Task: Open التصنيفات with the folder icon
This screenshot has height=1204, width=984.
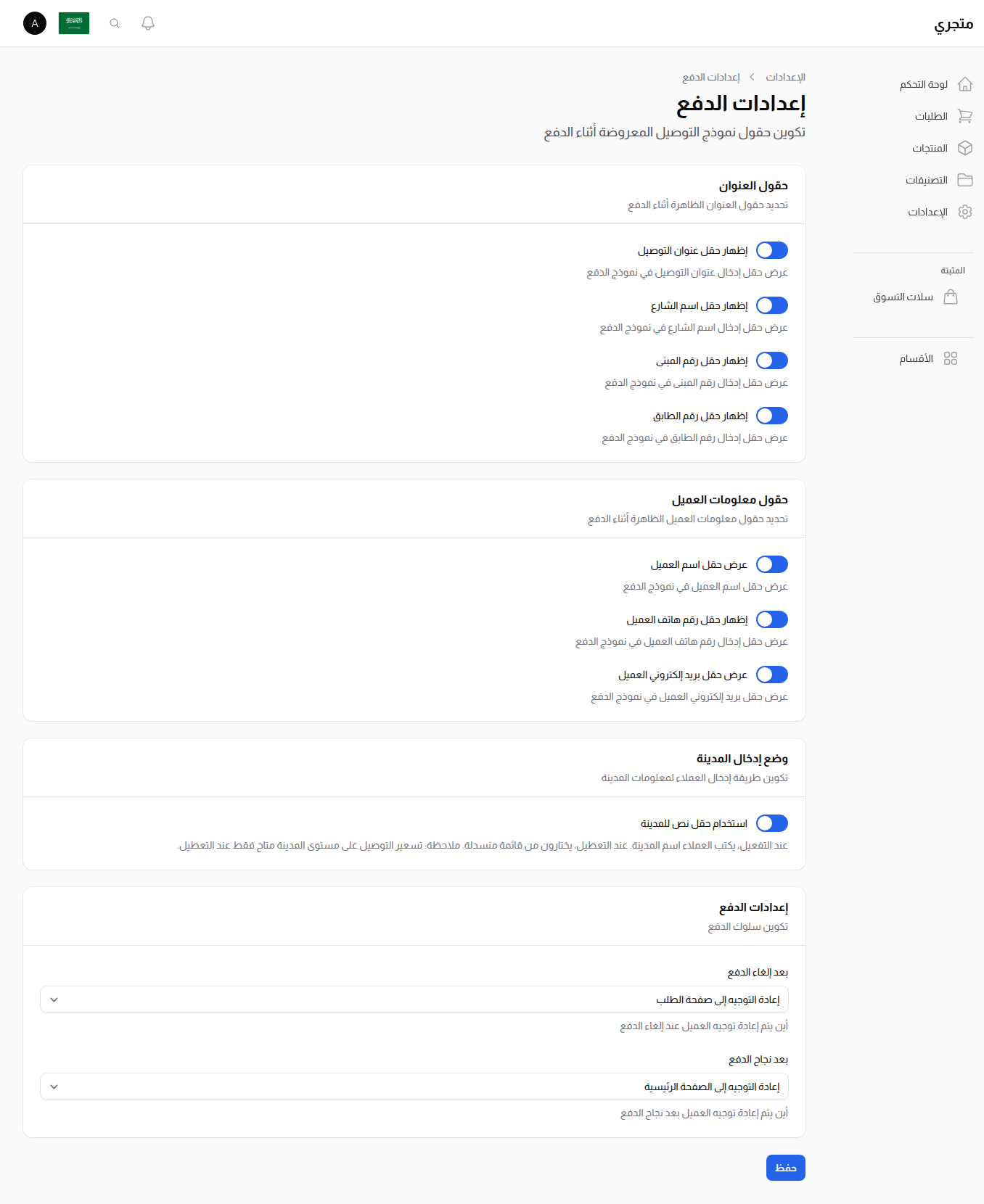Action: 965,180
